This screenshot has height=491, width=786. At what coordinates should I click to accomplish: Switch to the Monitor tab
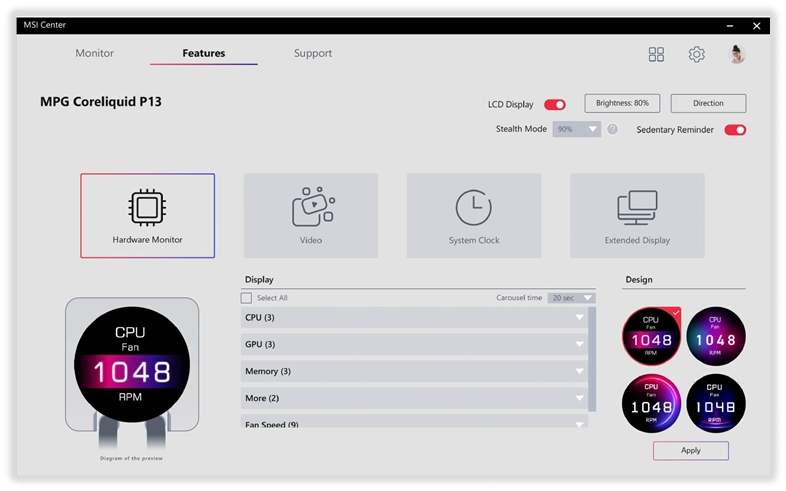click(94, 53)
